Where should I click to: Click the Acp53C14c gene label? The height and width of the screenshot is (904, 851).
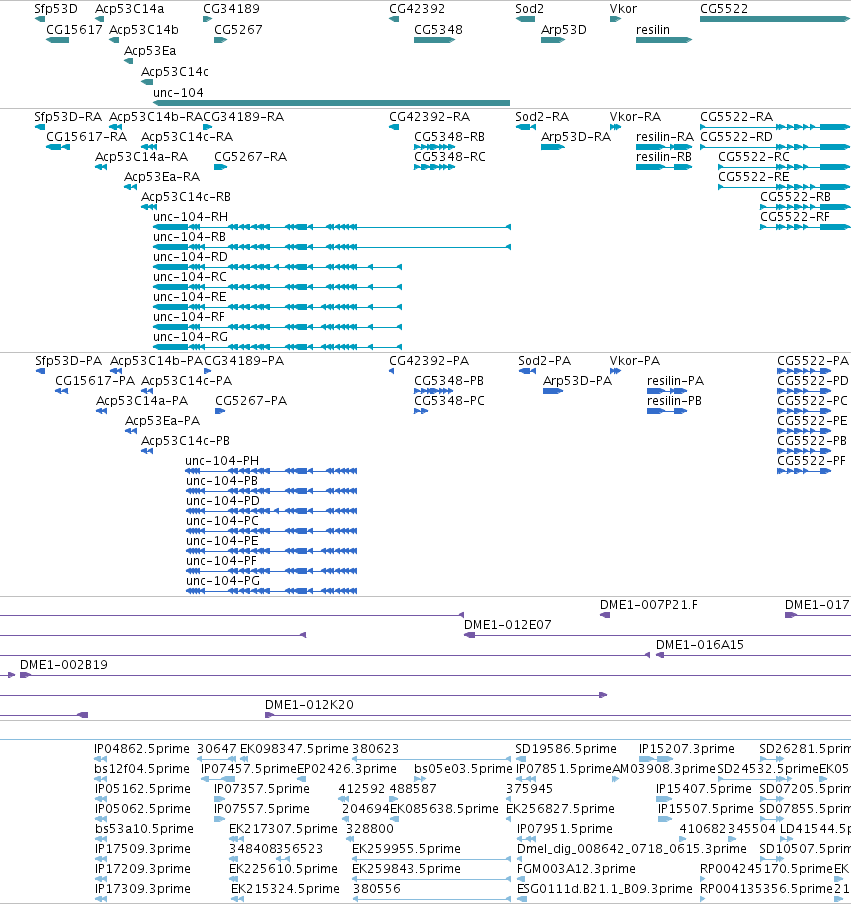coord(175,71)
